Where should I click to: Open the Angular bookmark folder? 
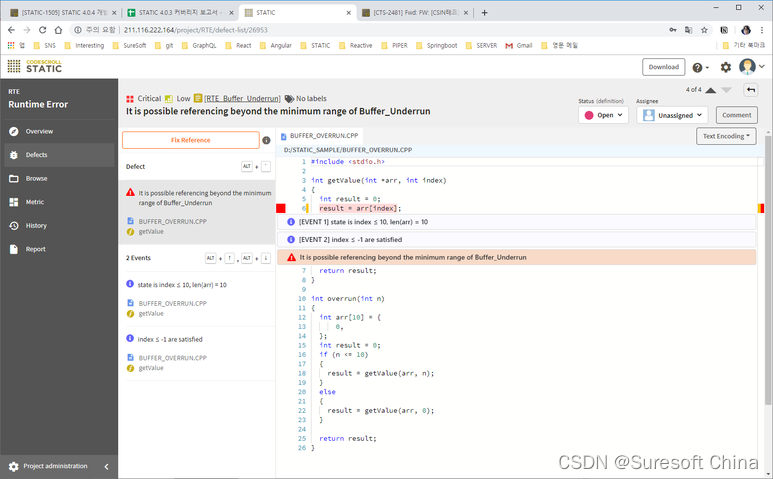click(x=276, y=45)
